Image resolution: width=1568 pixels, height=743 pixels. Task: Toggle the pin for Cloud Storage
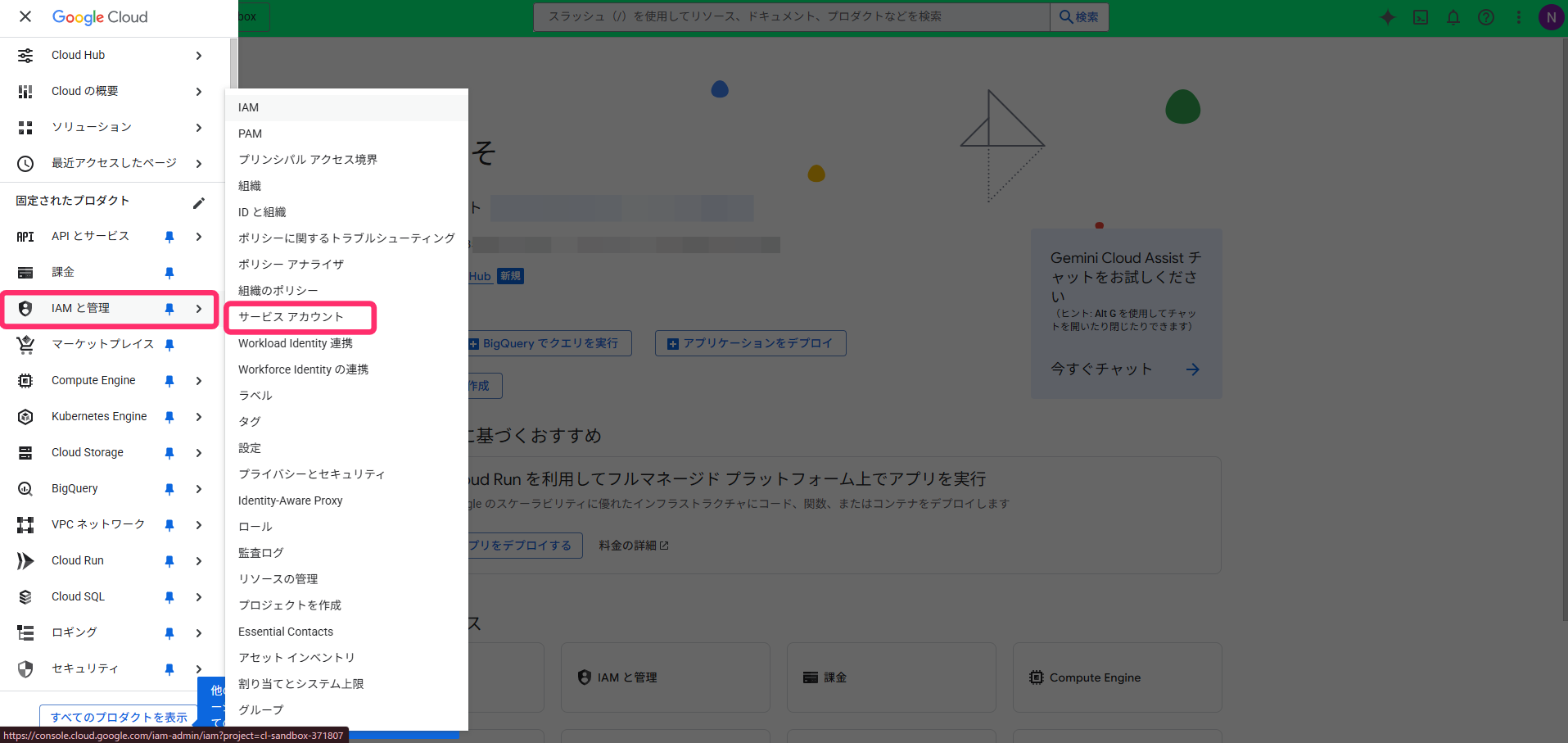[x=169, y=453]
